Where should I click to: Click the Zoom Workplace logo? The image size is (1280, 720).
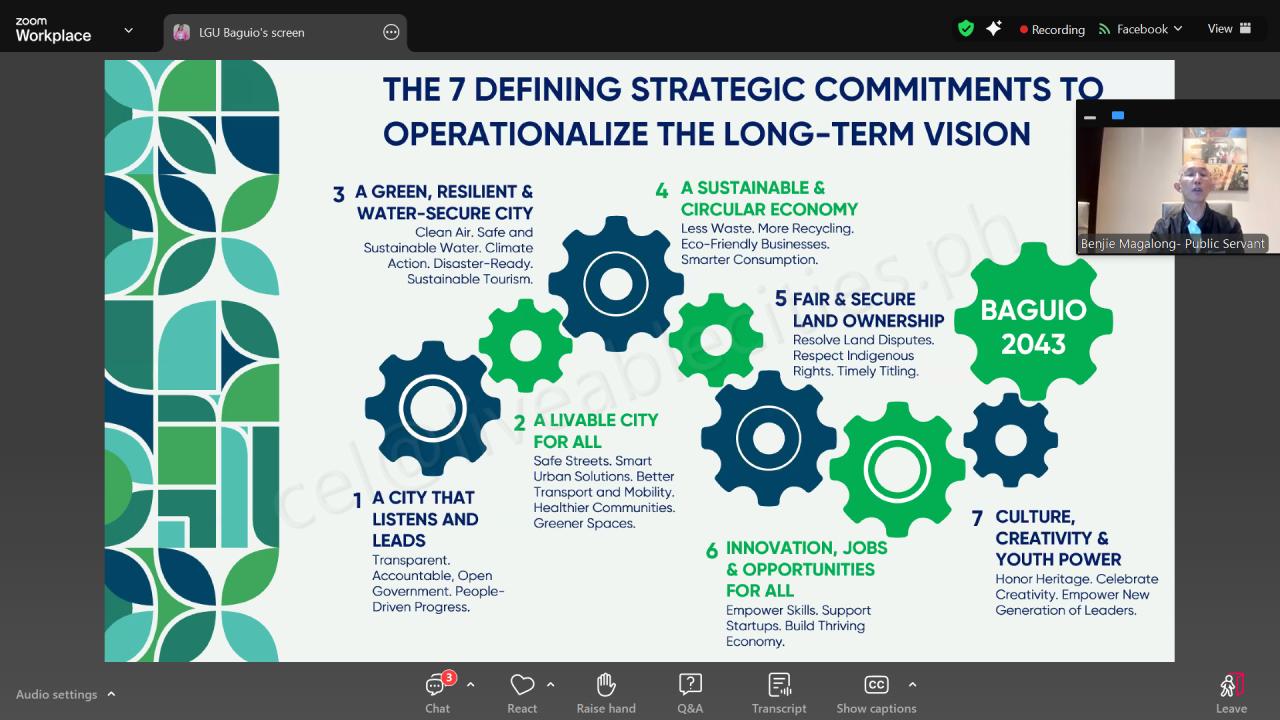(53, 30)
